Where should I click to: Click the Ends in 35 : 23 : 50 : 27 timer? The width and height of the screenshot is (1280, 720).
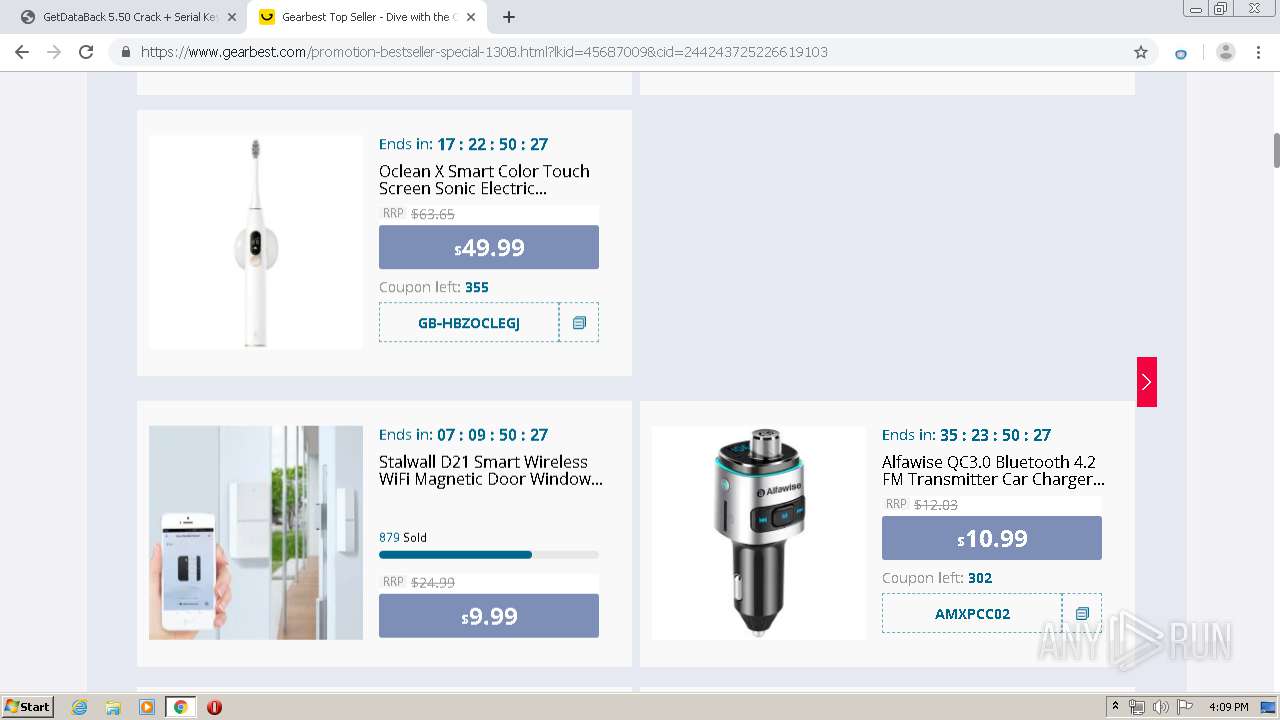coord(966,435)
